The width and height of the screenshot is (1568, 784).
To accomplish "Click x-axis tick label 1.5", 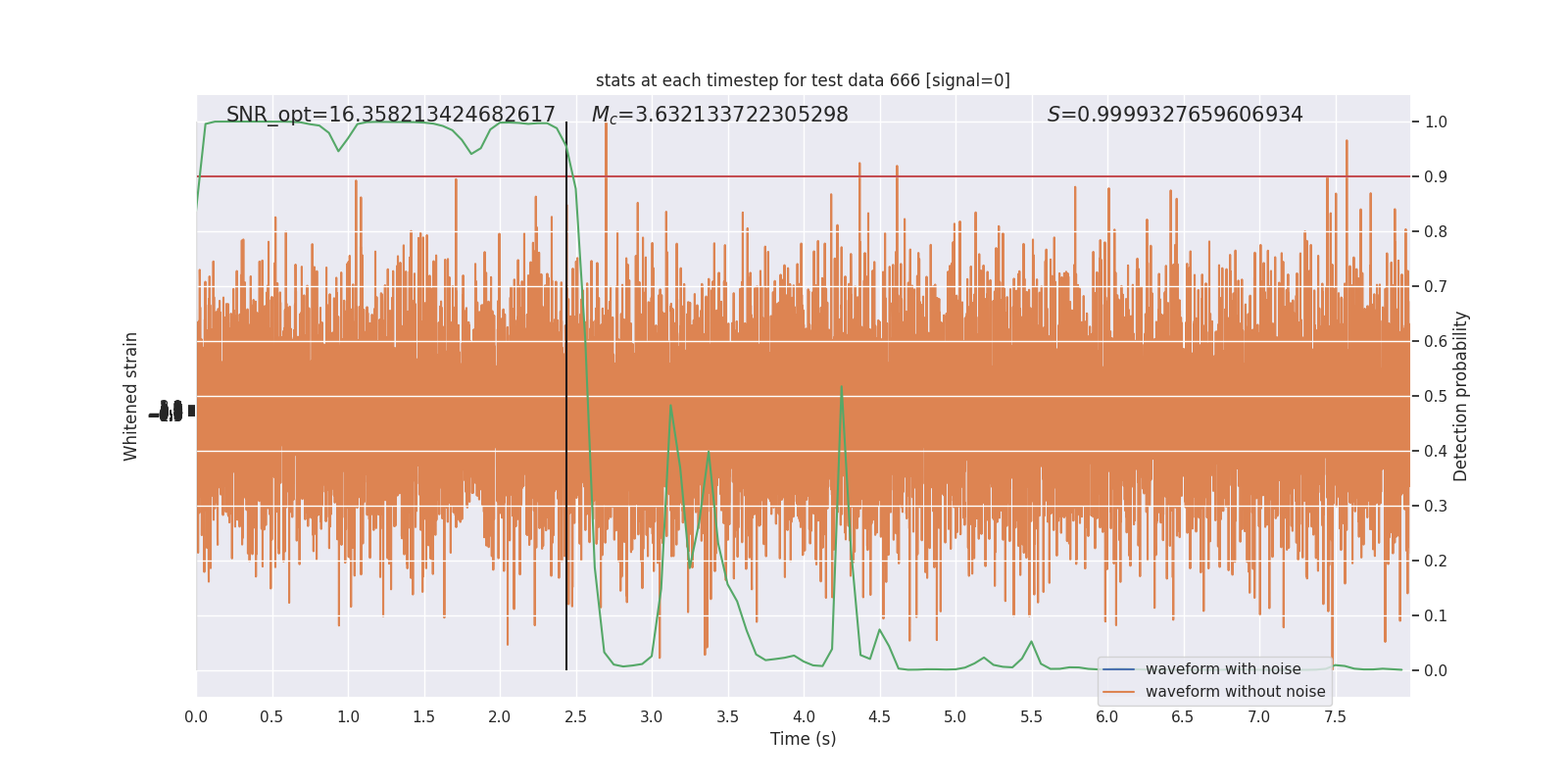I will (x=423, y=717).
